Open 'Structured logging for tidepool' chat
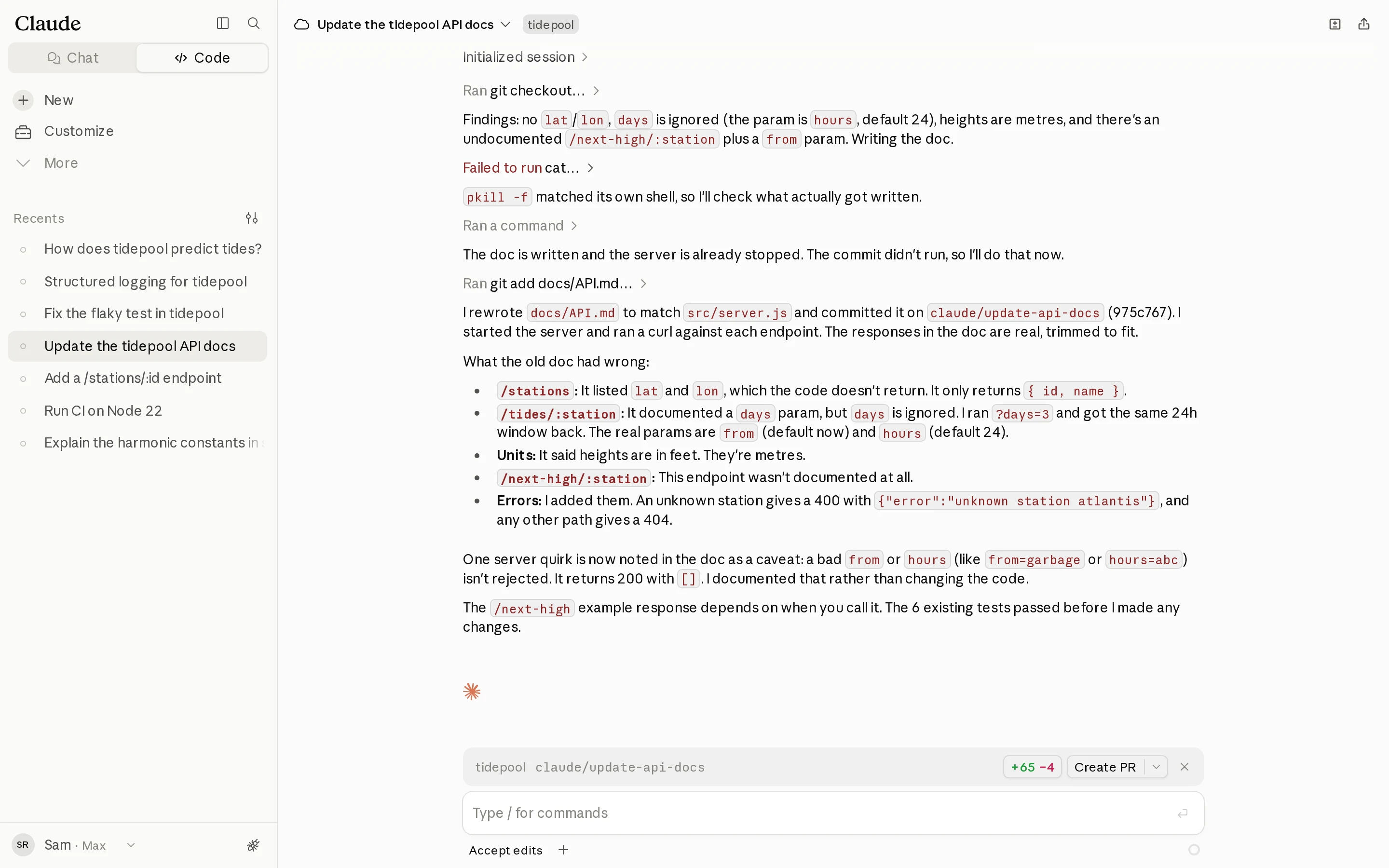 coord(138,281)
